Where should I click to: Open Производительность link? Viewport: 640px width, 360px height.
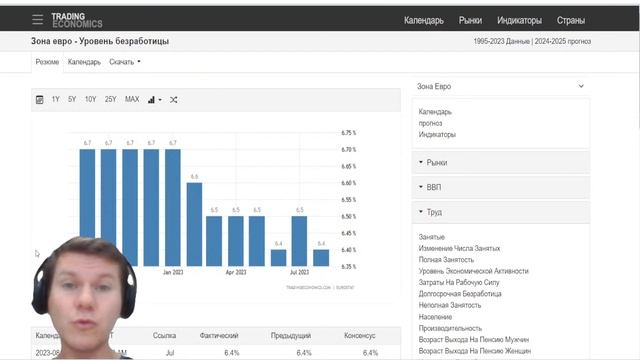(x=450, y=328)
